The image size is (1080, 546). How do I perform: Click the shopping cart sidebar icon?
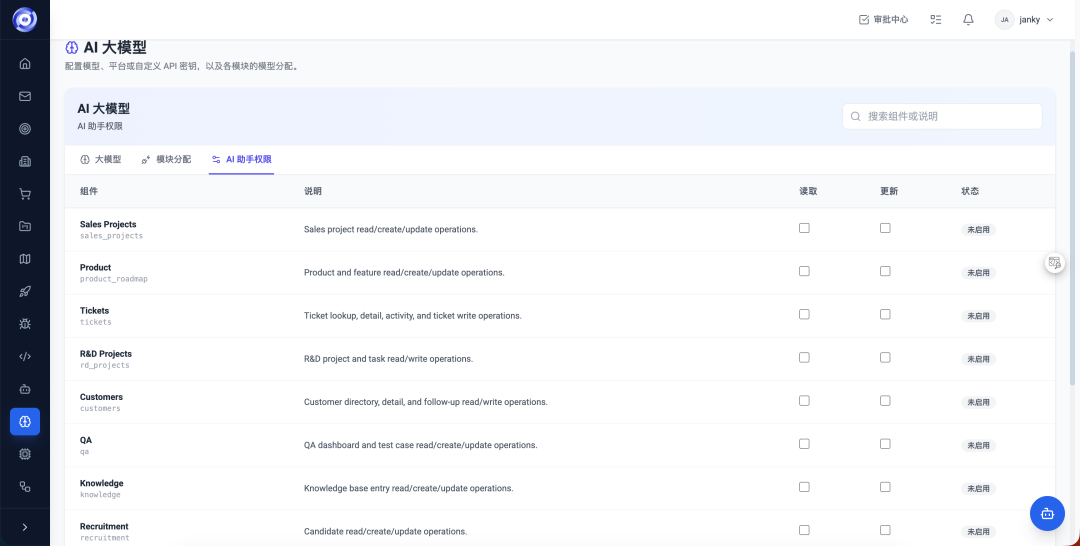[x=25, y=194]
